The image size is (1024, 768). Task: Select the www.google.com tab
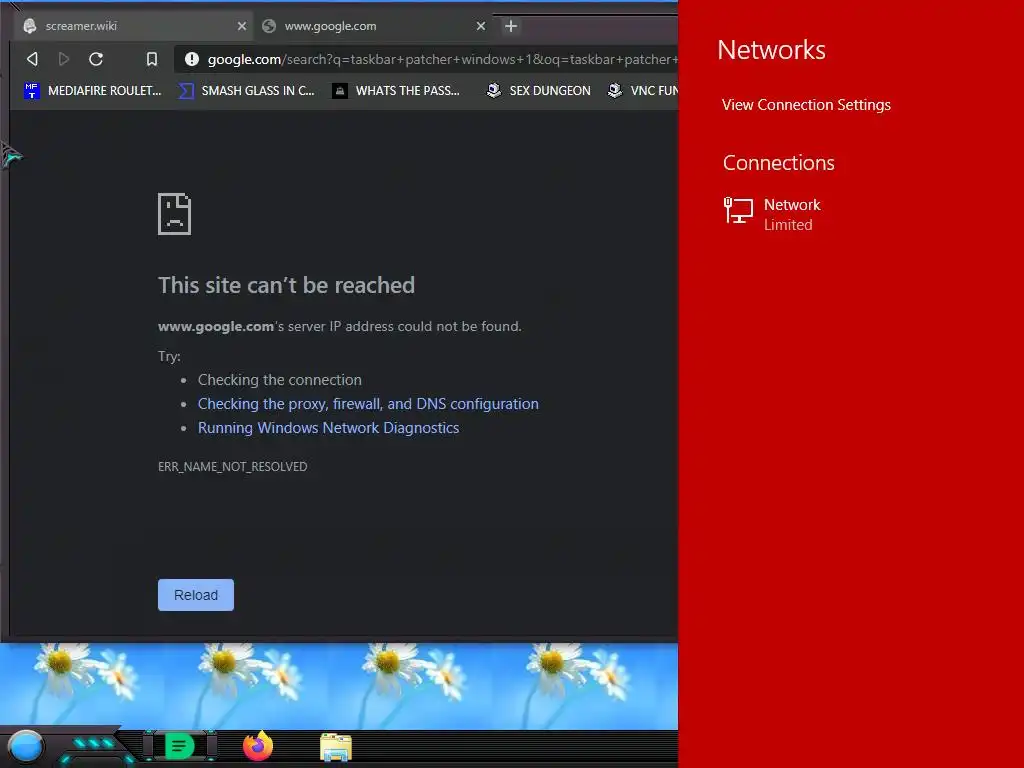[x=374, y=26]
